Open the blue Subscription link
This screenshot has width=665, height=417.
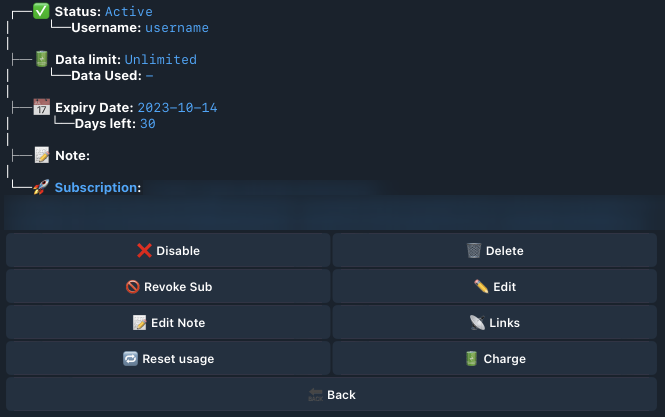pyautogui.click(x=95, y=187)
